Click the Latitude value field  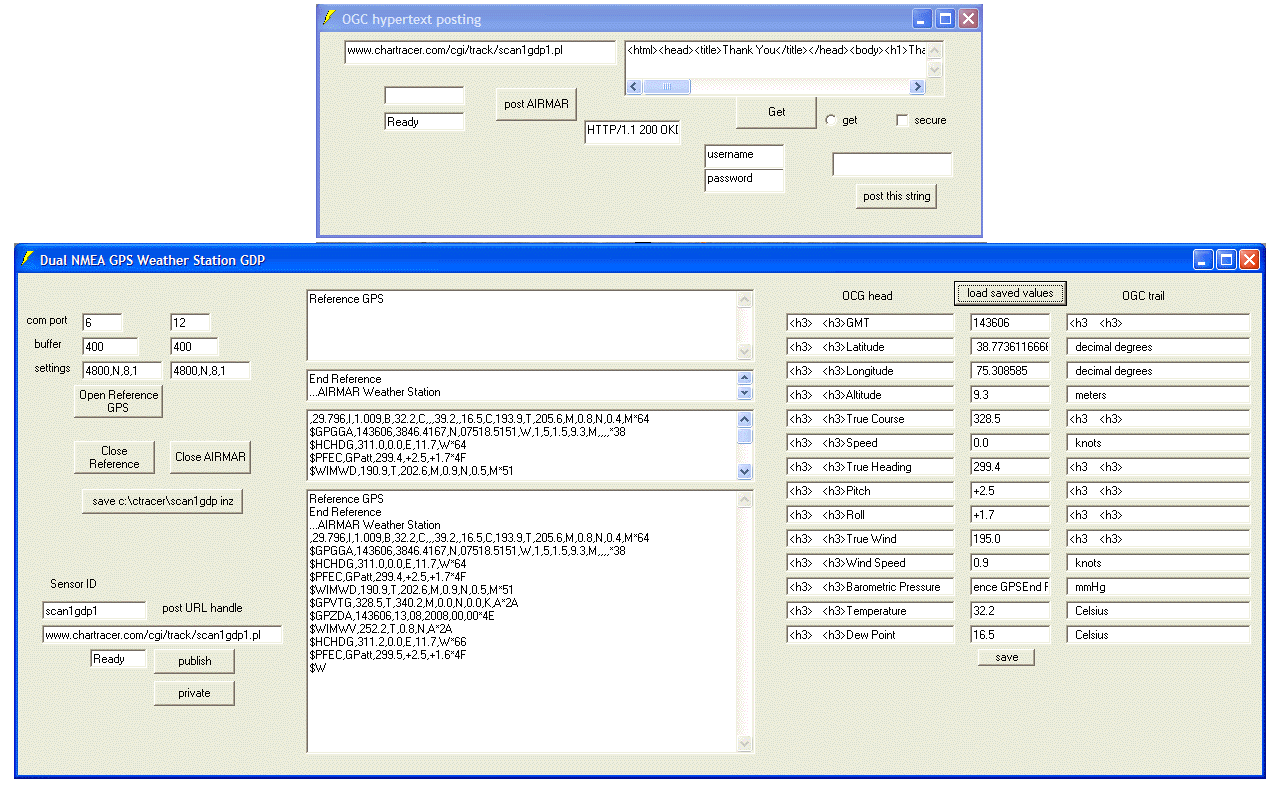point(1010,347)
